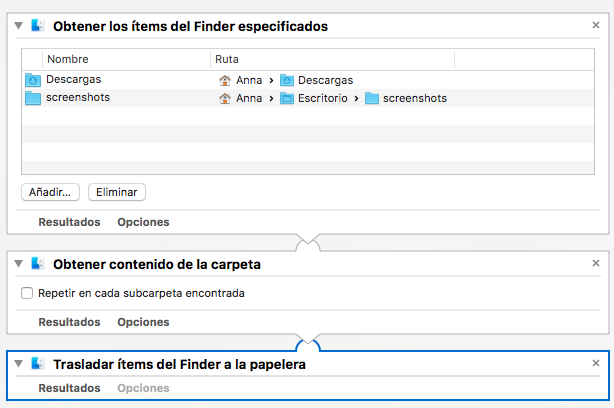Show Resultados of the Trasladar ítems action
The height and width of the screenshot is (408, 614).
pos(69,387)
